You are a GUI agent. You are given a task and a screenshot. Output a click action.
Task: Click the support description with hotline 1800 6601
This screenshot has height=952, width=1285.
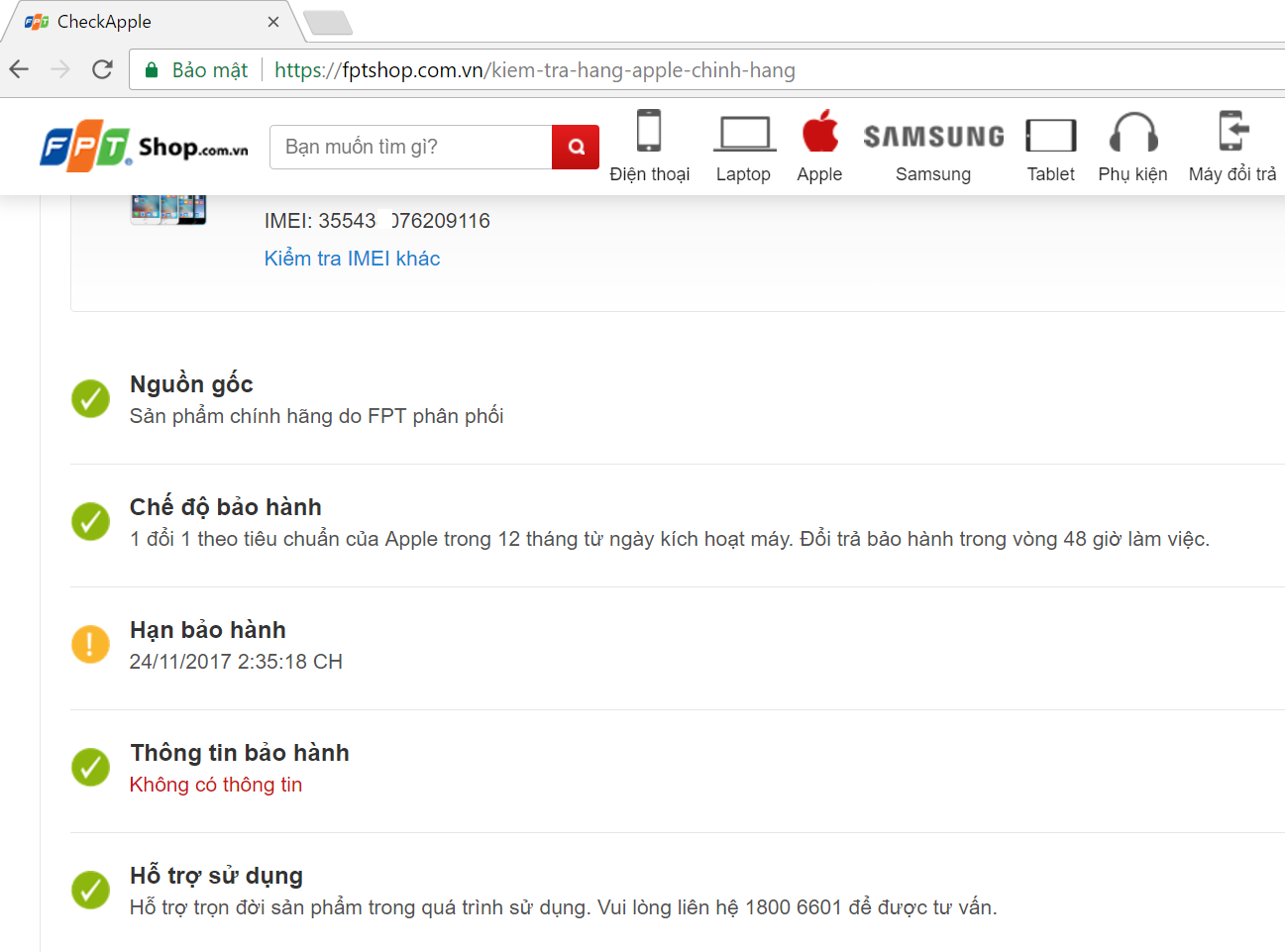point(564,907)
